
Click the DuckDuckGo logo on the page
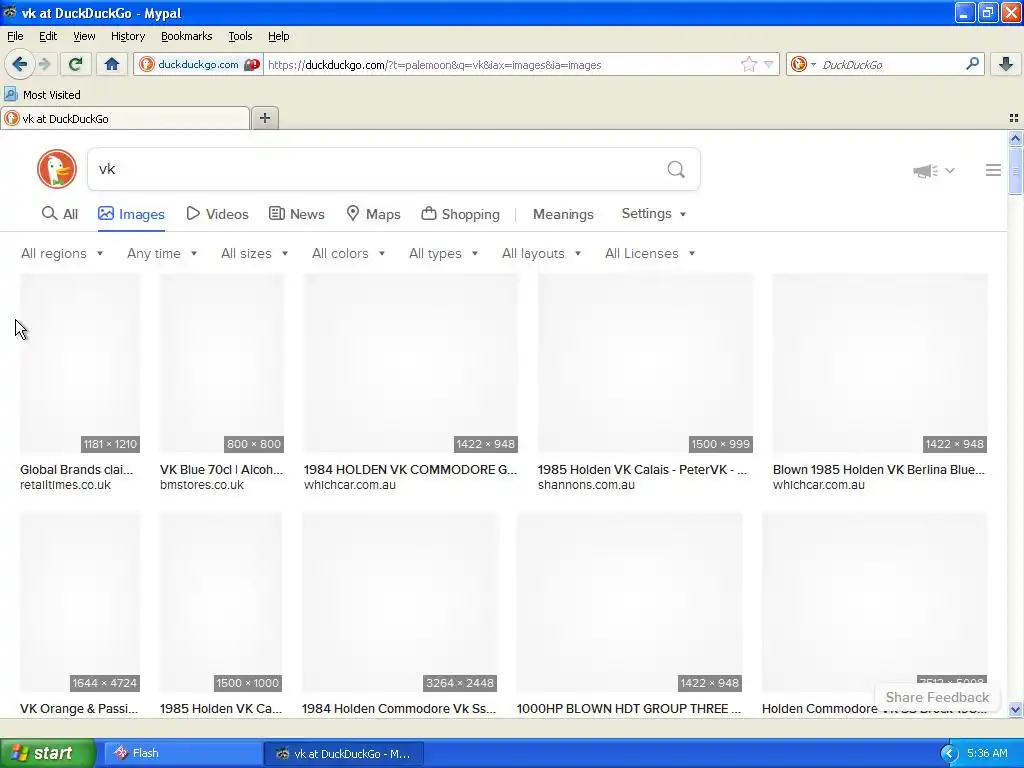(57, 169)
